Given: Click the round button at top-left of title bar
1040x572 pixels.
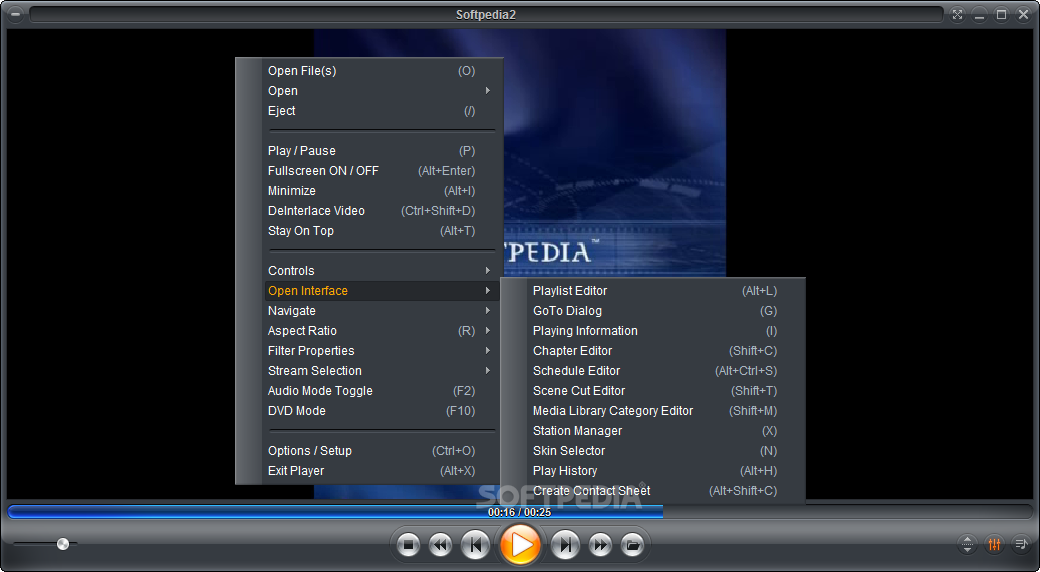Looking at the screenshot, I should [x=15, y=14].
